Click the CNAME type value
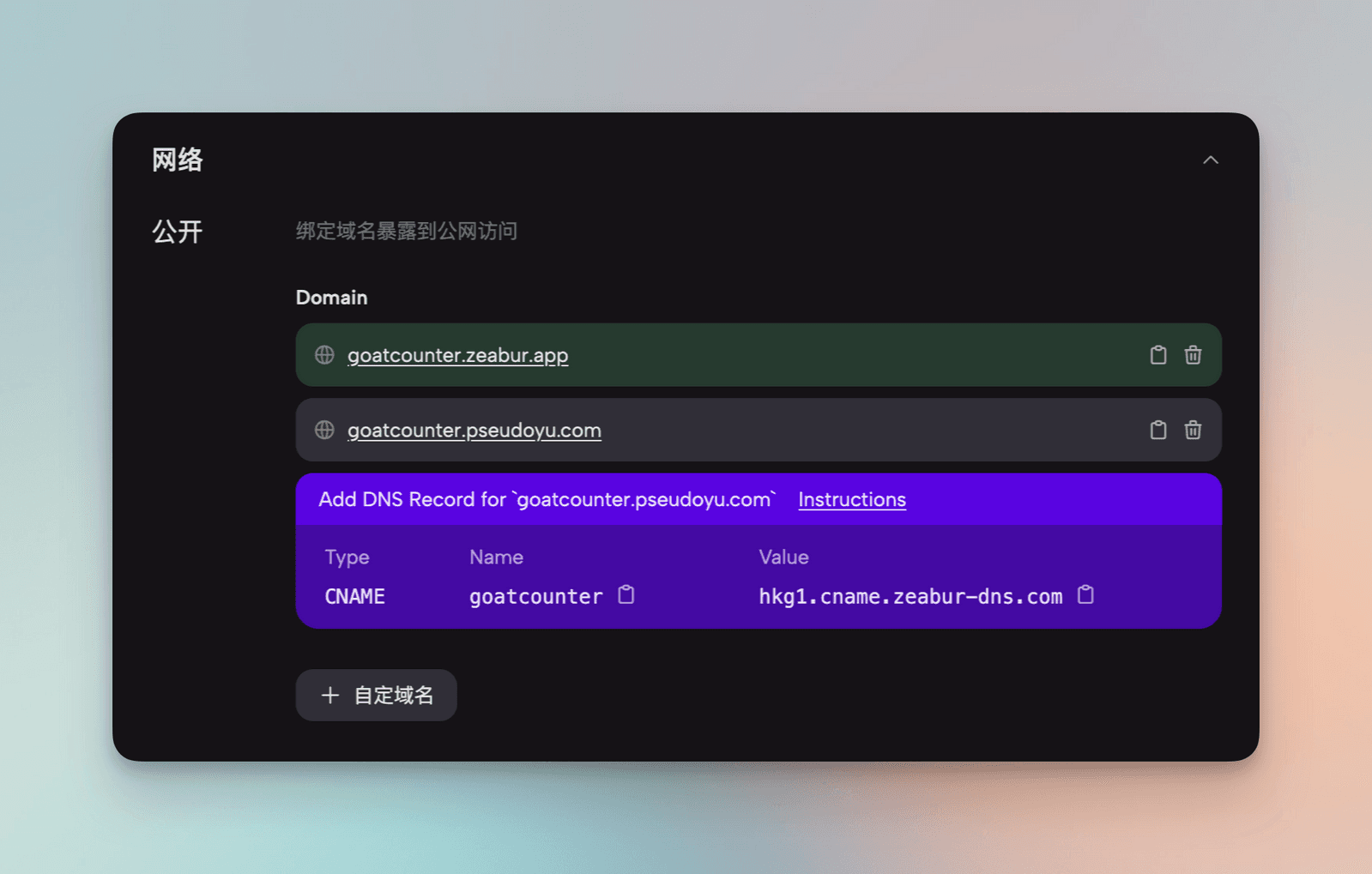 [x=354, y=596]
